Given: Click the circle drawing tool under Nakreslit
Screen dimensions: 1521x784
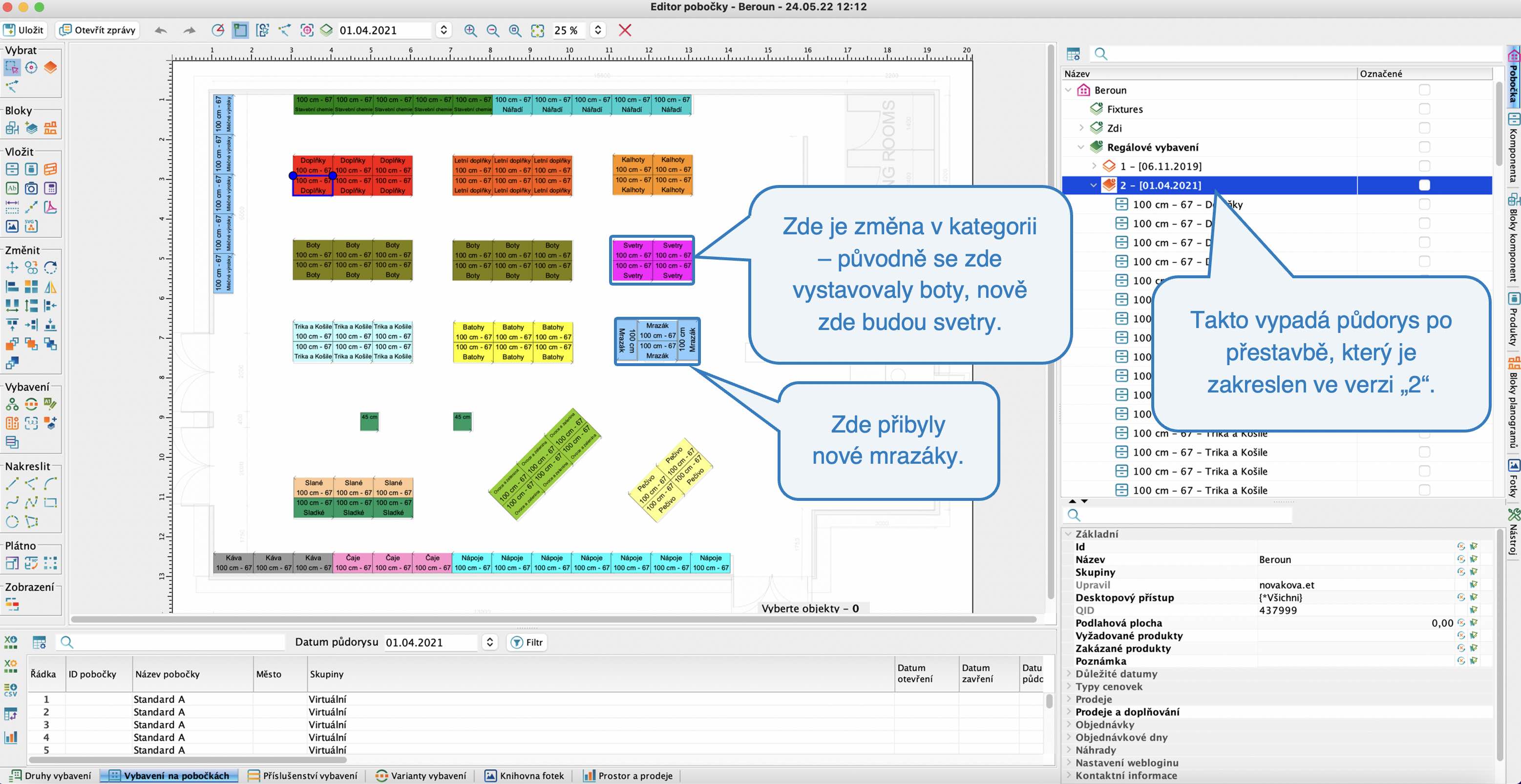Looking at the screenshot, I should point(12,521).
